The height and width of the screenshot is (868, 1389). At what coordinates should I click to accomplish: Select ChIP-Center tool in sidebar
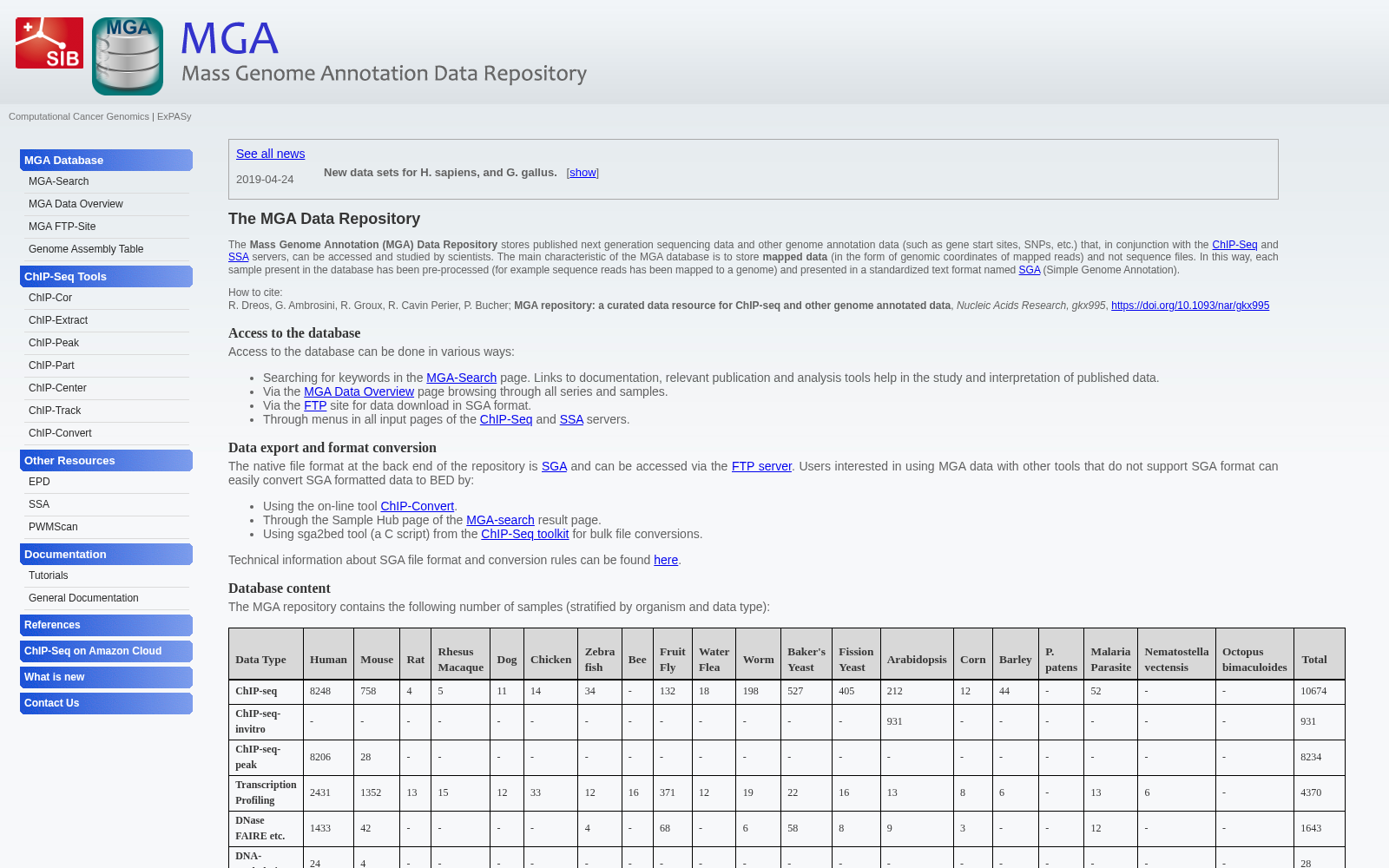[x=57, y=388]
